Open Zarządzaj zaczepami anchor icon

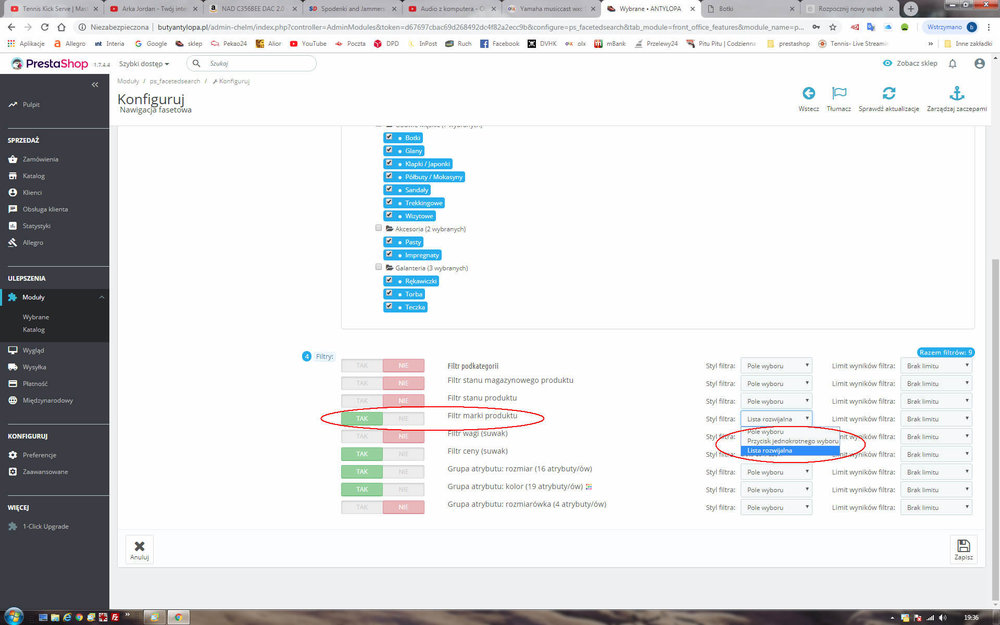point(957,94)
